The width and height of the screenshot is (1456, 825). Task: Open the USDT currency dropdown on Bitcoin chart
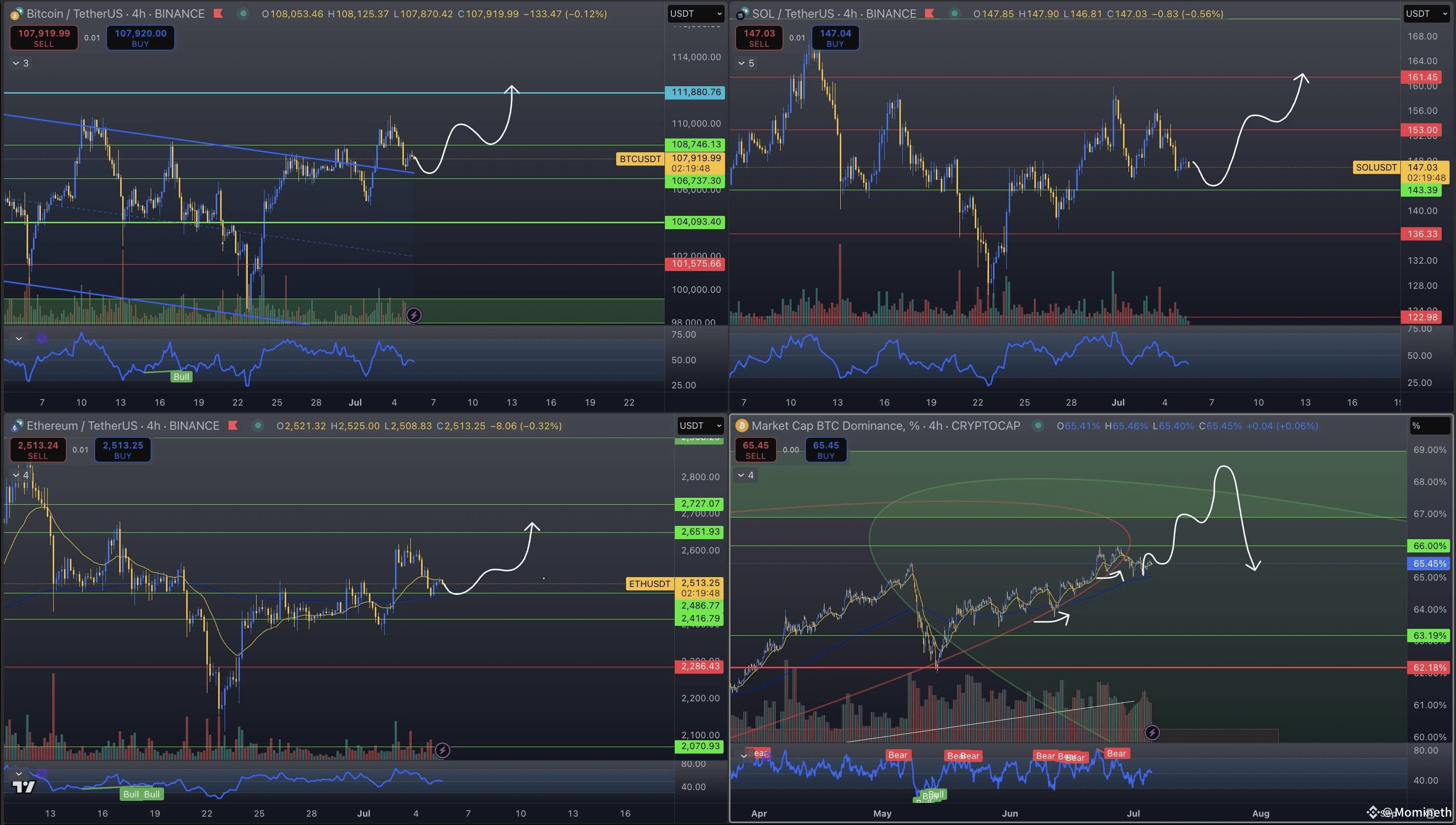tap(696, 14)
